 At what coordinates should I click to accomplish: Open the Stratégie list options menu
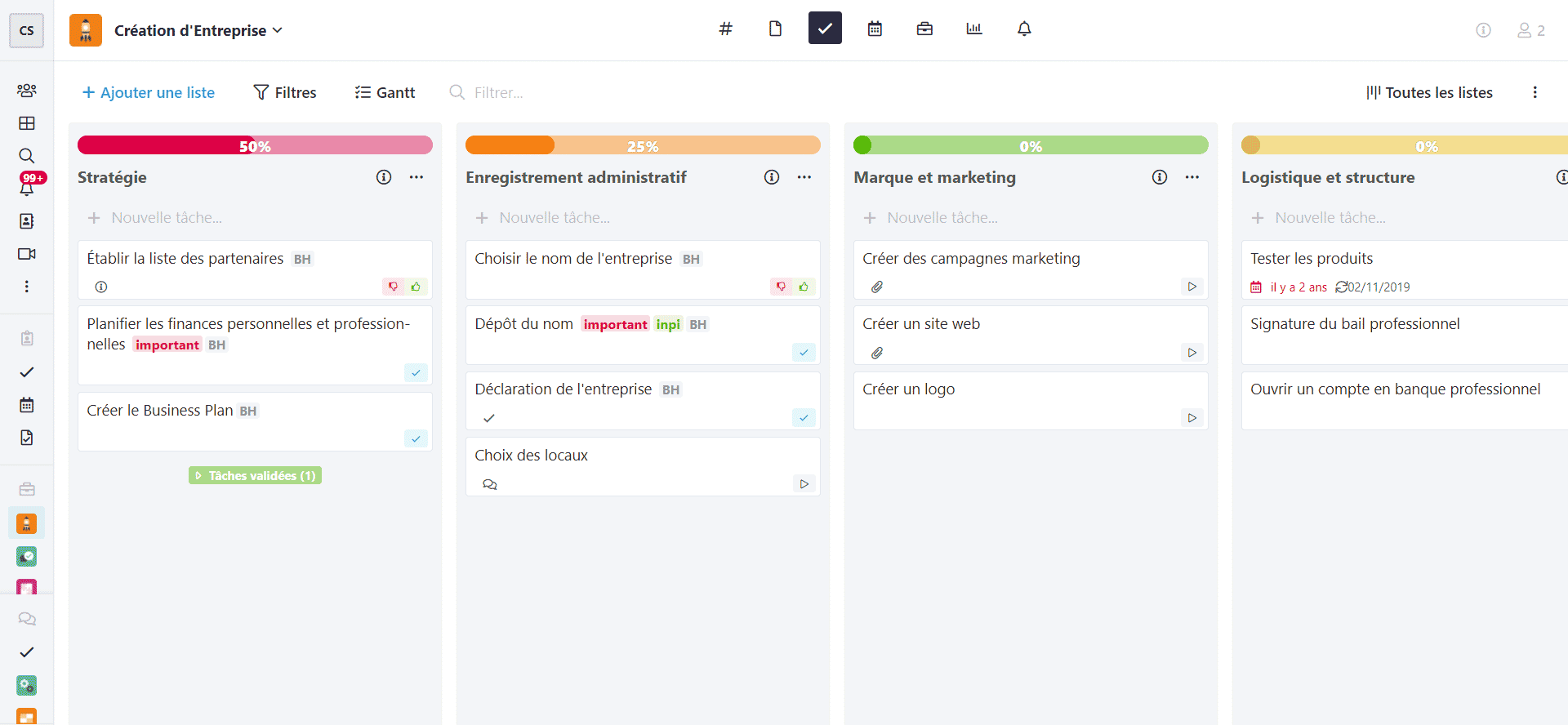416,177
